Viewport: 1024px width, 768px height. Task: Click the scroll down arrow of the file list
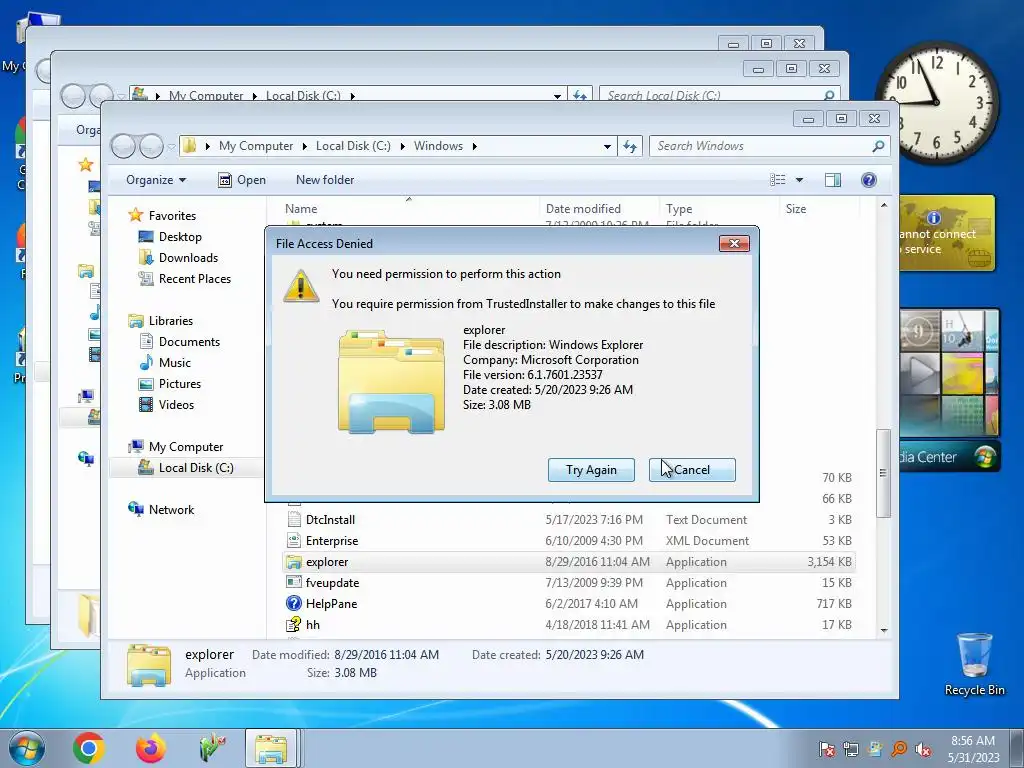point(884,630)
